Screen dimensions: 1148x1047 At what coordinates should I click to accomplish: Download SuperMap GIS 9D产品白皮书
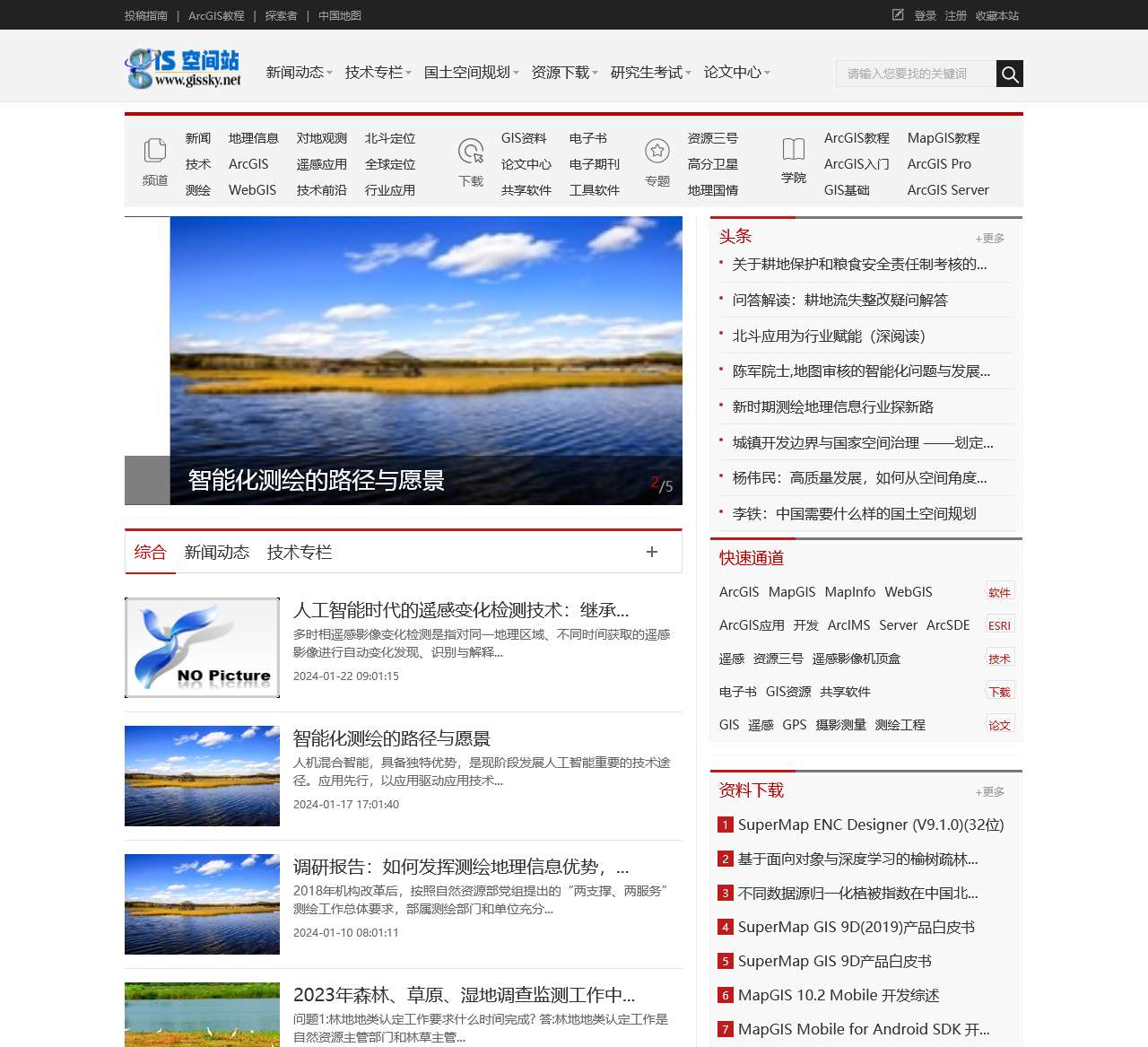click(x=834, y=961)
